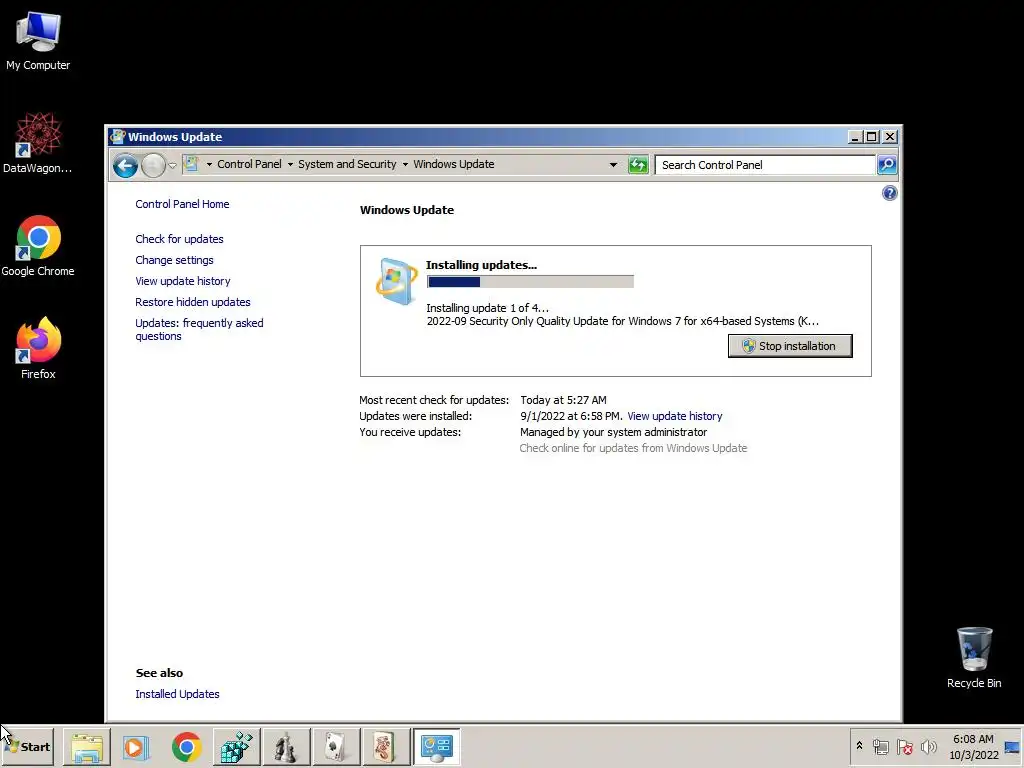The height and width of the screenshot is (768, 1024).
Task: Click the green Refresh button
Action: [638, 165]
